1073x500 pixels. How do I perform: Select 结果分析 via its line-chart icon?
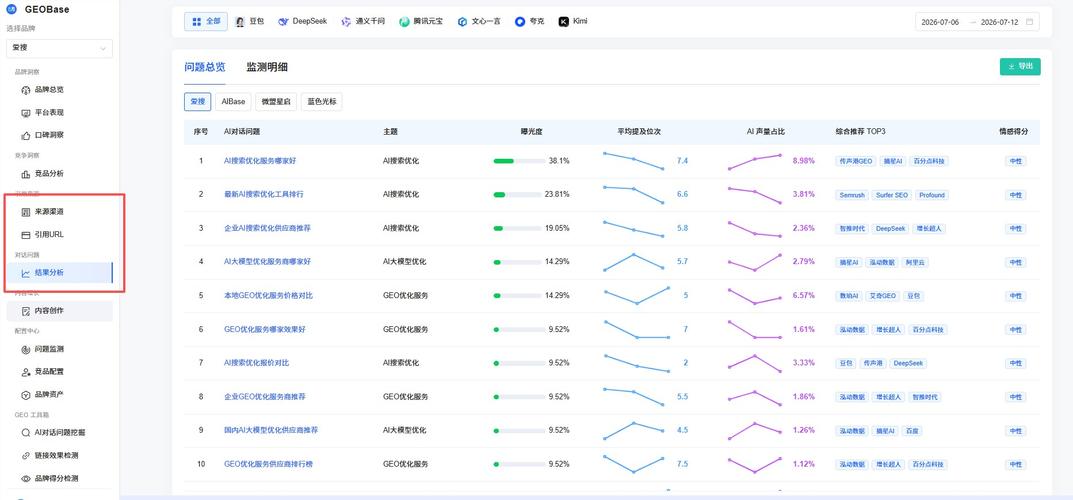pyautogui.click(x=26, y=273)
